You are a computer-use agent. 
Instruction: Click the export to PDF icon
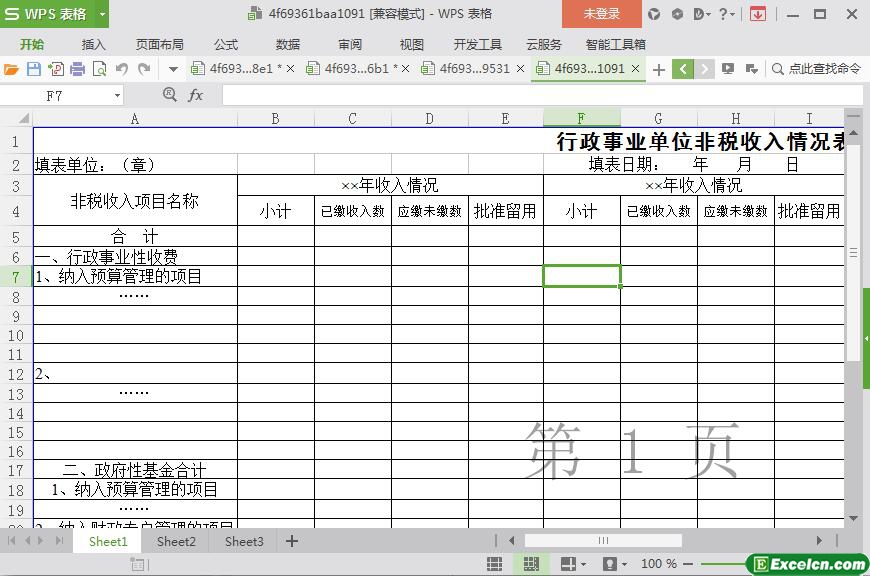(55, 69)
